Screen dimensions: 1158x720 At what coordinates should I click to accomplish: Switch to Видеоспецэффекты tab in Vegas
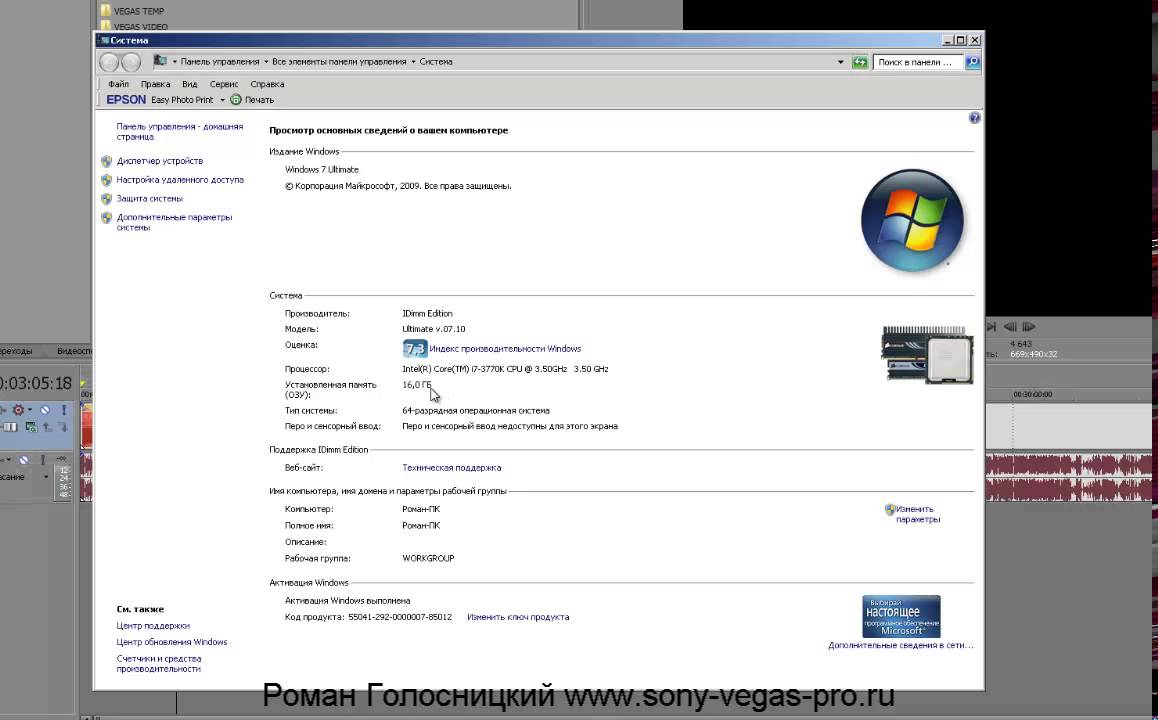point(75,351)
